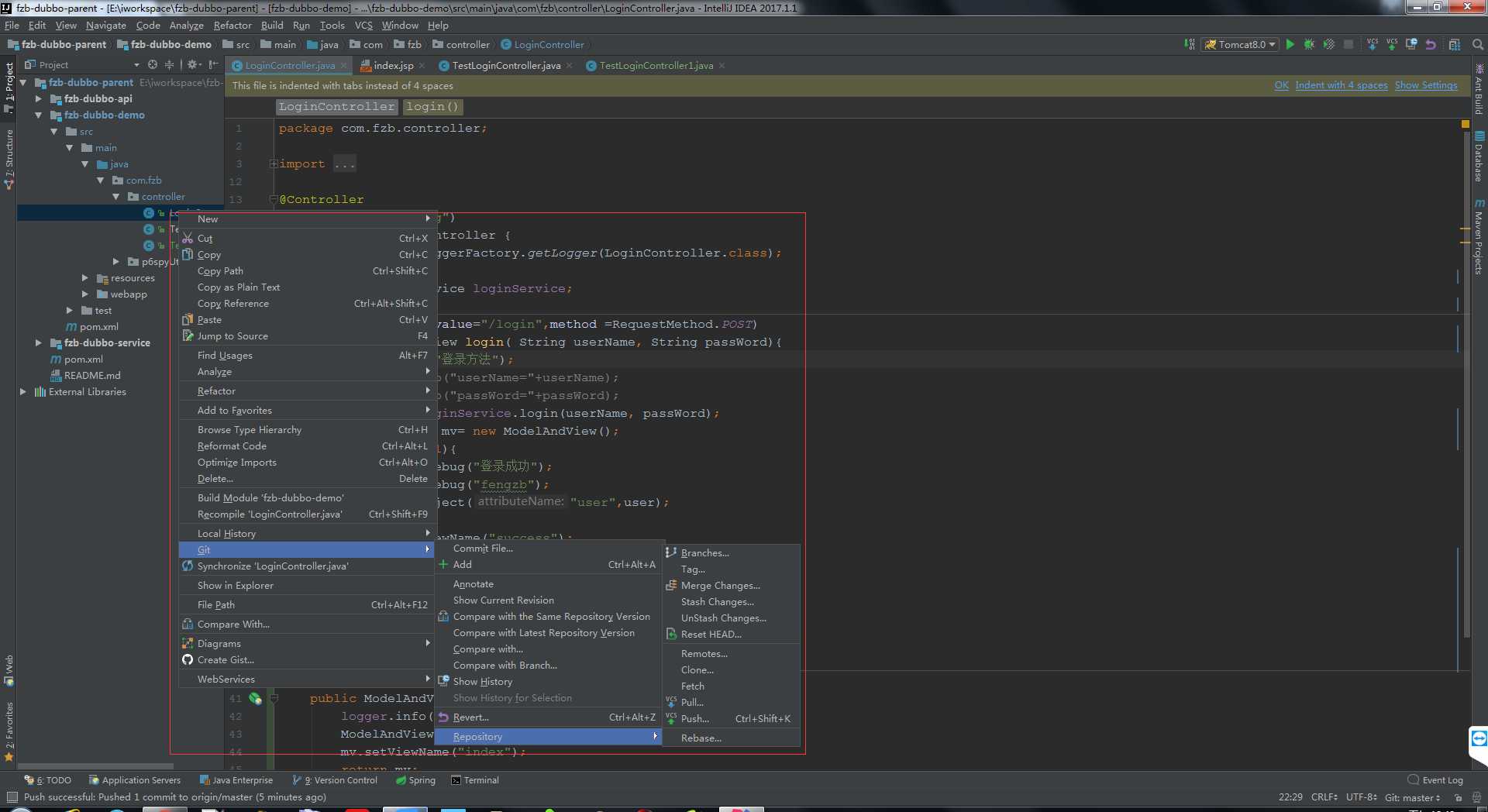Screen dimensions: 1488x812
Task: Run with coverage icon in toolbar
Action: (x=1328, y=44)
